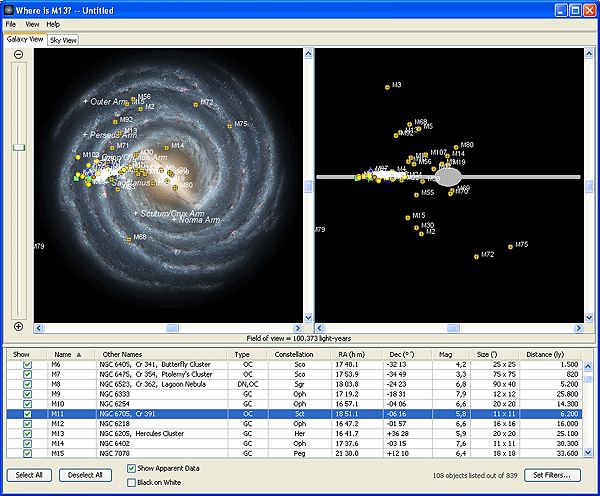
Task: Open Set Filters dialog
Action: click(x=552, y=475)
